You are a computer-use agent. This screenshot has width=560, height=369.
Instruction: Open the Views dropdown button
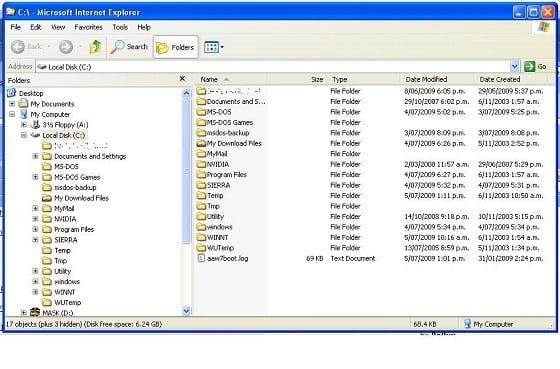pyautogui.click(x=214, y=47)
